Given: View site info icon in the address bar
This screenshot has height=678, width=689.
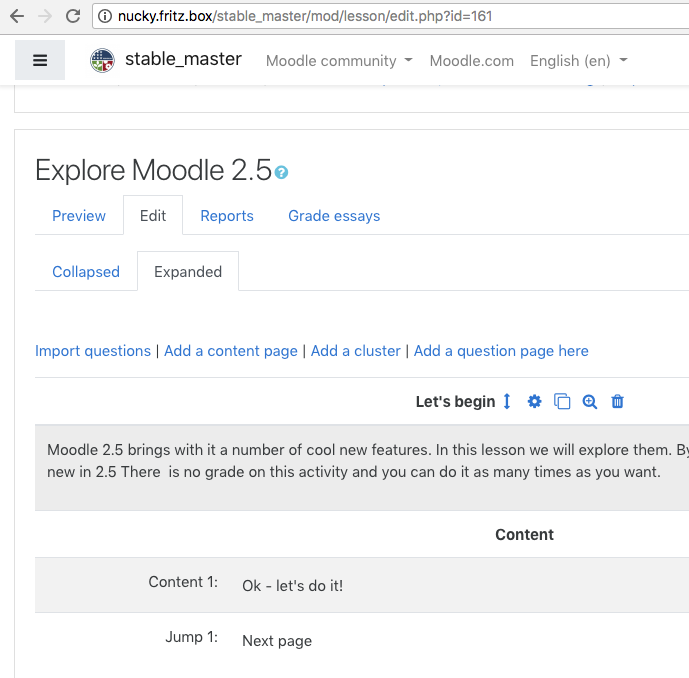Looking at the screenshot, I should [105, 16].
